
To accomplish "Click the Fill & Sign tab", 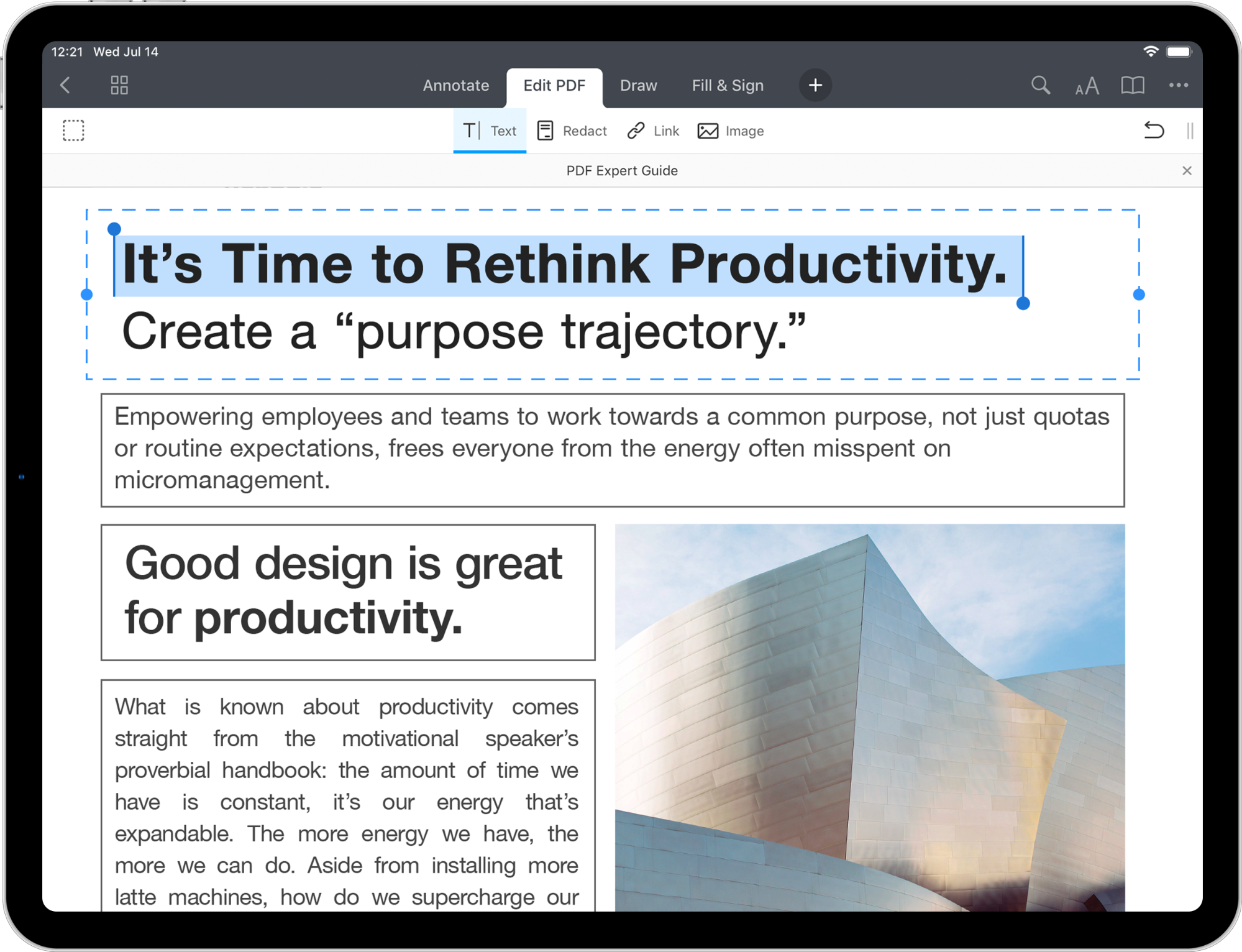I will coord(727,85).
